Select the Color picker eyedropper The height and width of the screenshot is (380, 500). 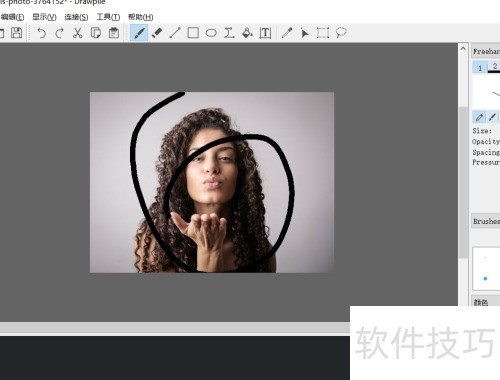(x=287, y=33)
